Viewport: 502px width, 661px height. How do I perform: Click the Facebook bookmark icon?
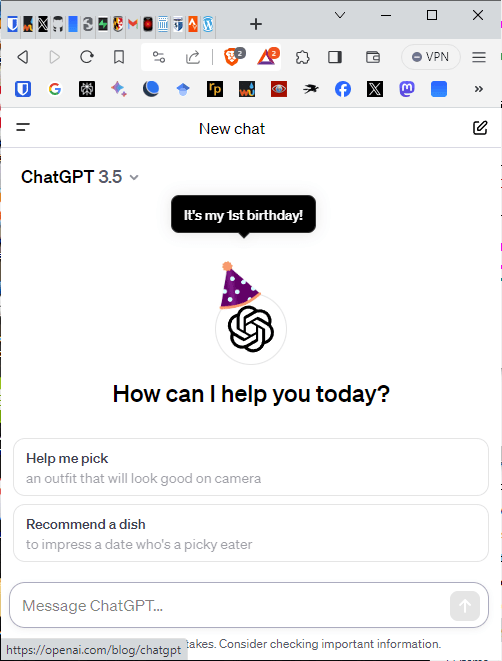(x=343, y=89)
